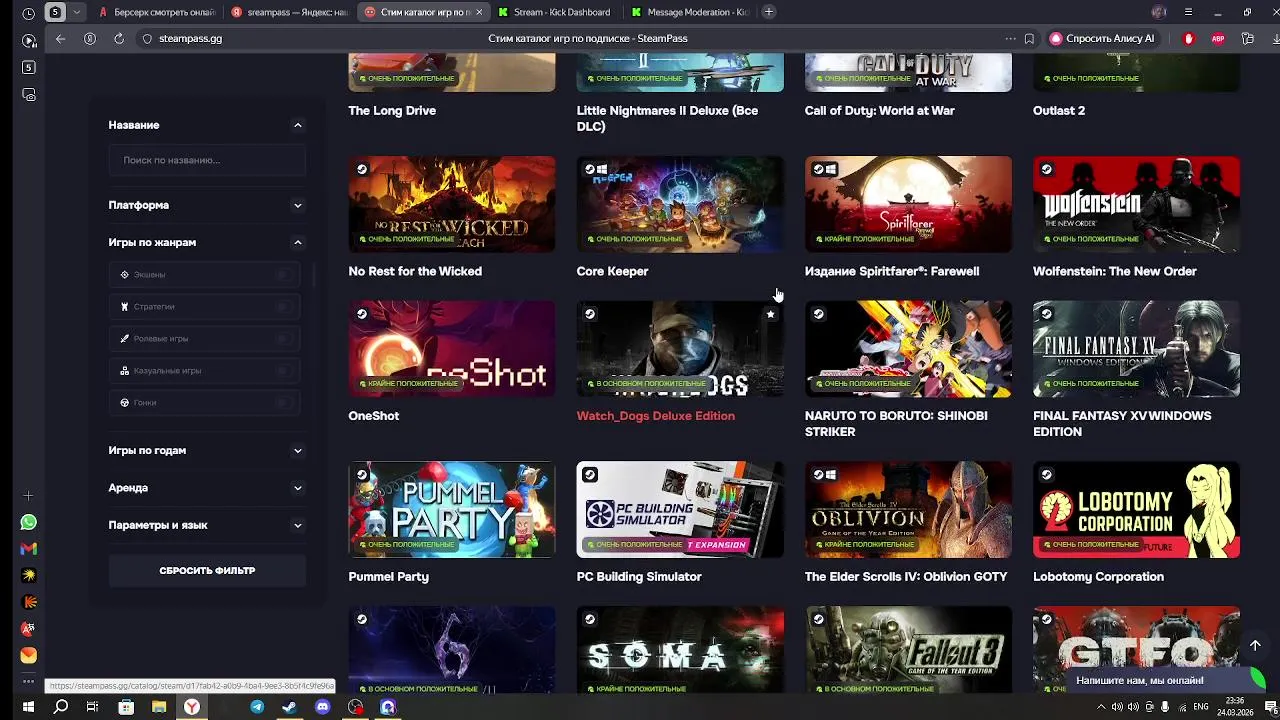The image size is (1280, 720).
Task: Open the No Rest for the Wicked thumbnail
Action: coord(452,204)
